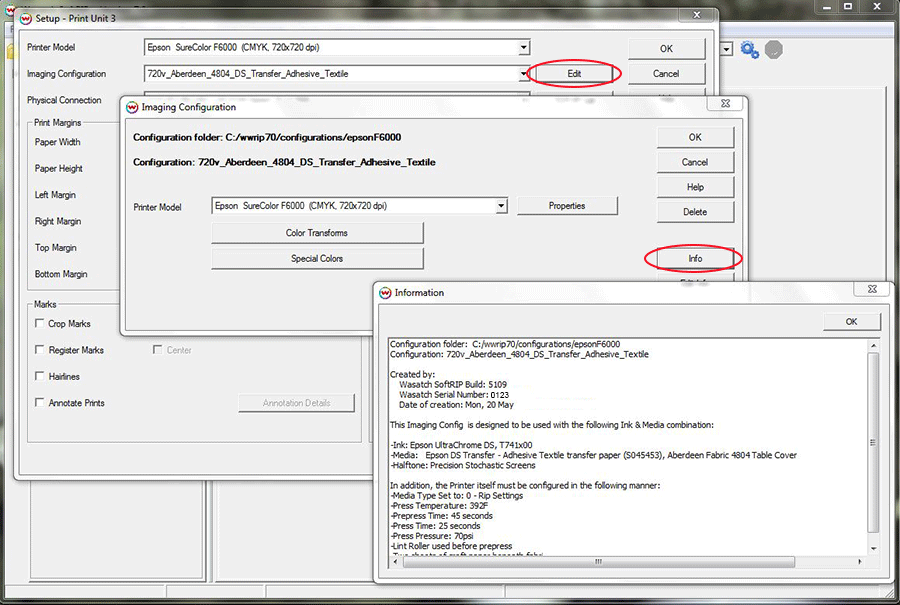Click OK in the Setup window
This screenshot has height=605, width=900.
[x=666, y=49]
